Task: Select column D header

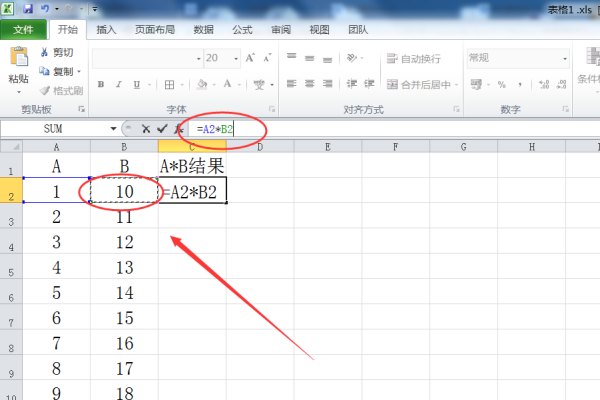Action: click(x=260, y=147)
